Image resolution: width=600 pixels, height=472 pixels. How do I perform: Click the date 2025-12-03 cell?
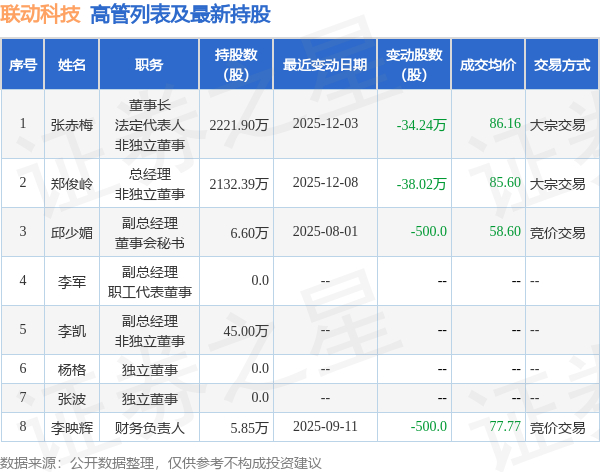(x=325, y=123)
